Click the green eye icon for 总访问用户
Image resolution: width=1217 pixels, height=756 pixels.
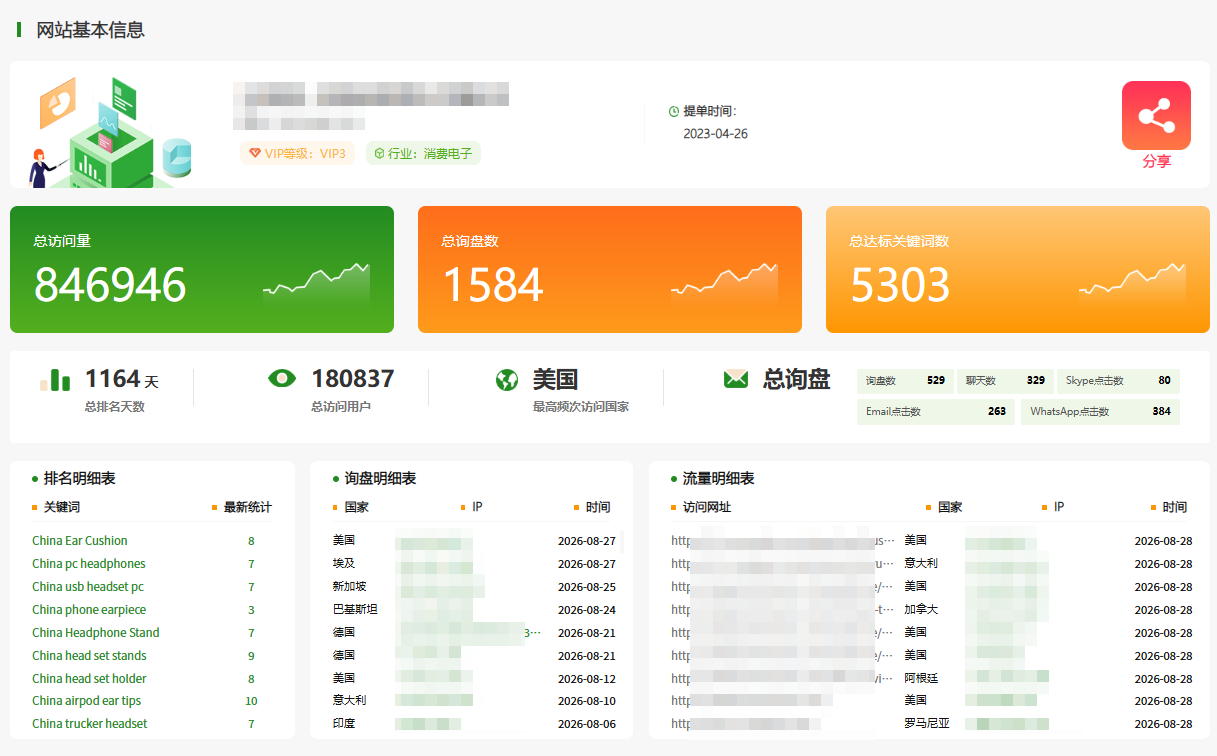point(283,378)
